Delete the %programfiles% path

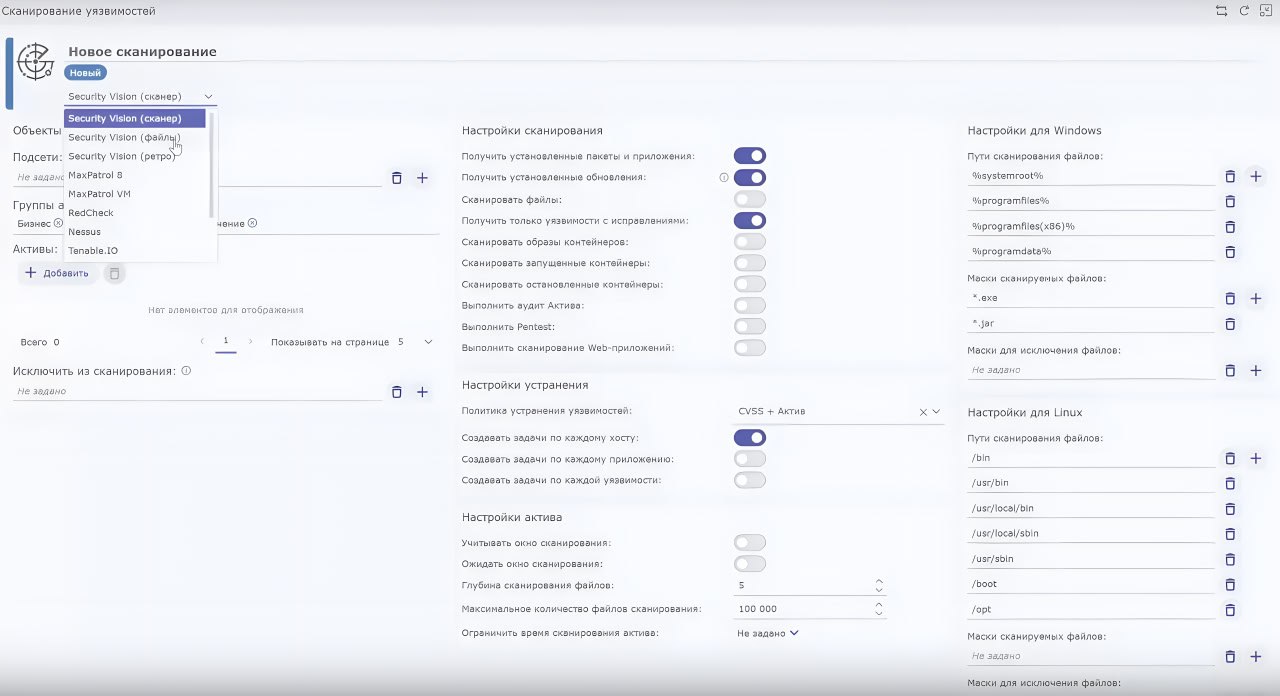pos(1230,201)
